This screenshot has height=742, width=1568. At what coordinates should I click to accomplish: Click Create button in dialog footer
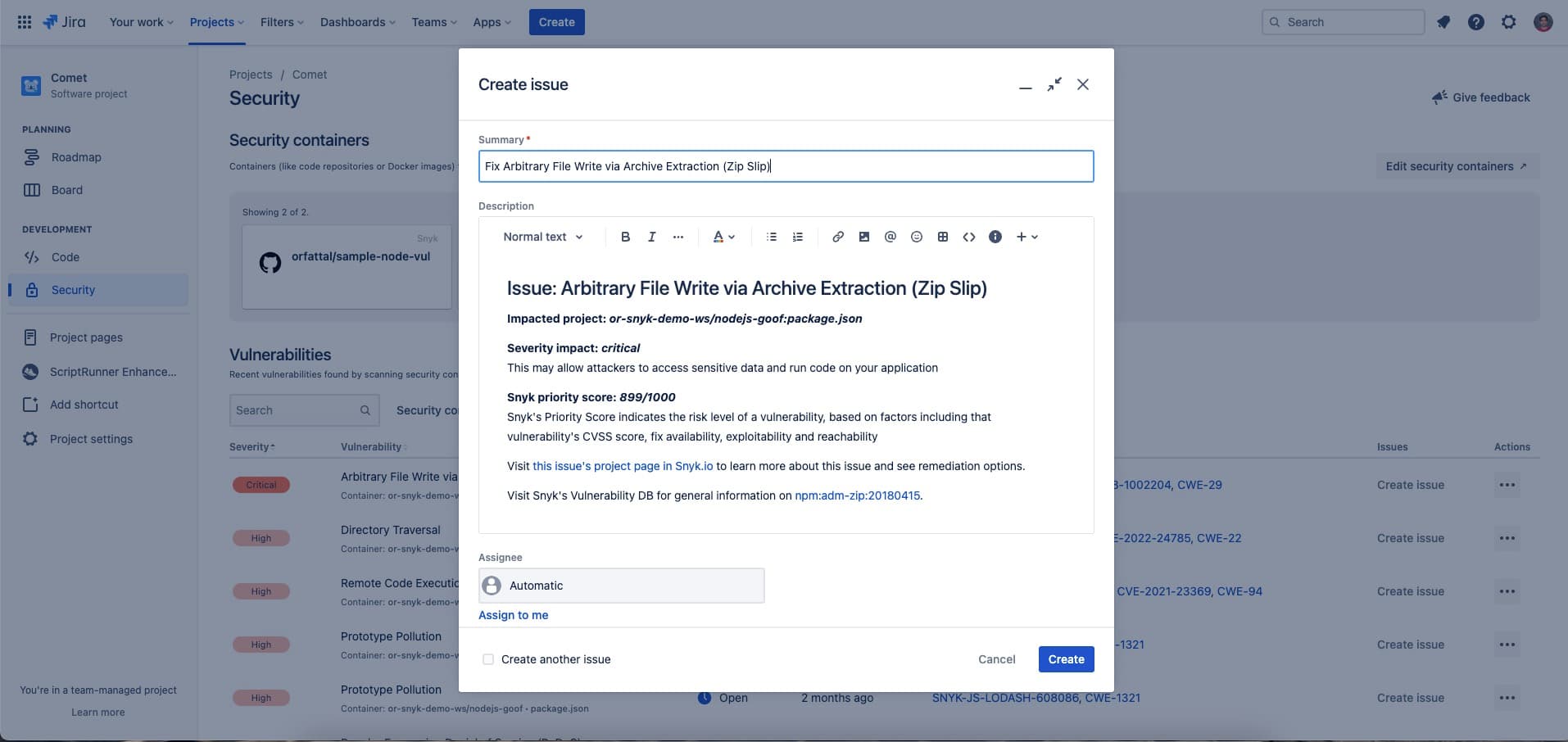(x=1066, y=659)
